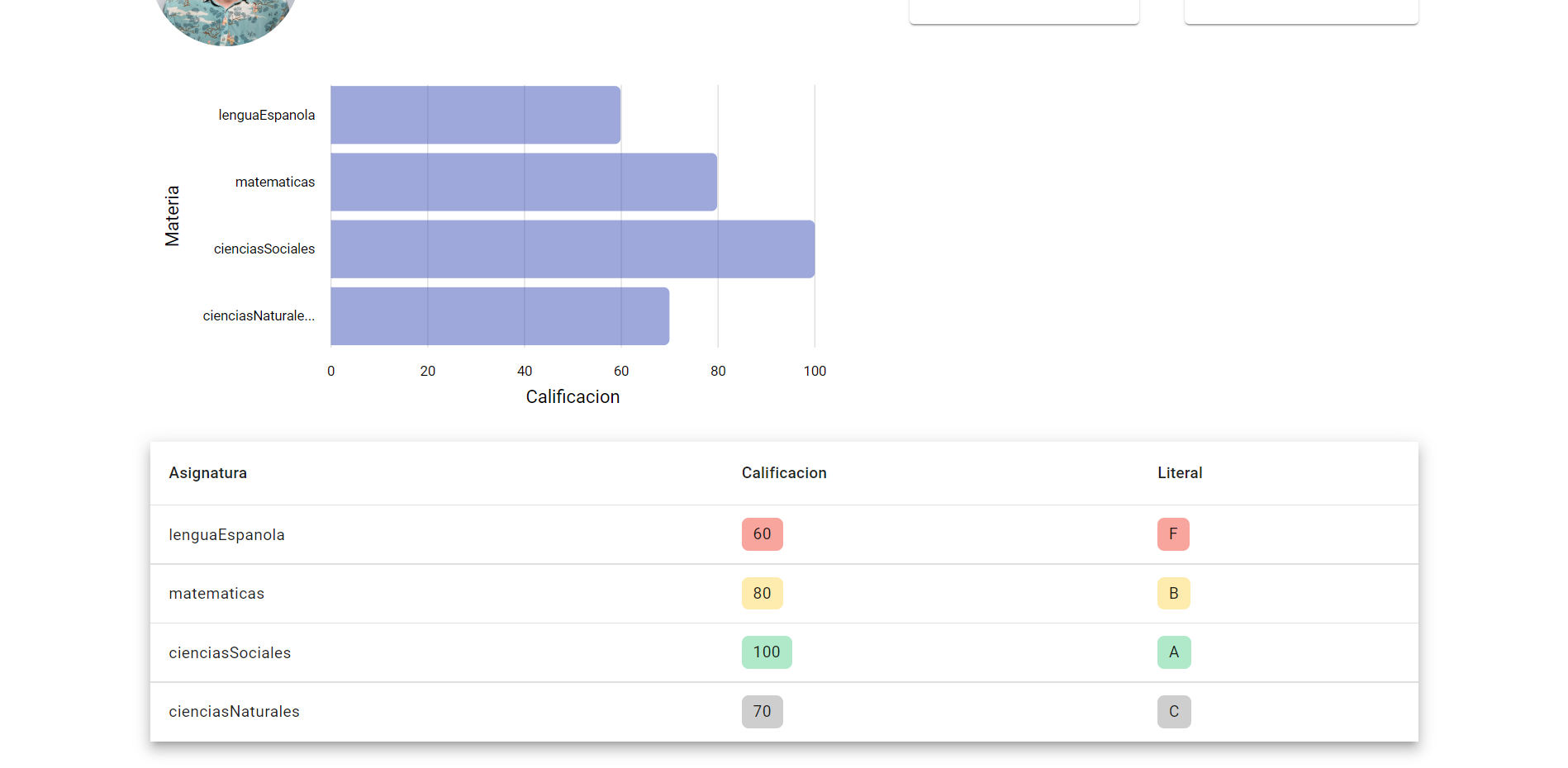Open the lenguaEspanola table row
Screen dimensions: 1568x768
pos(413,534)
